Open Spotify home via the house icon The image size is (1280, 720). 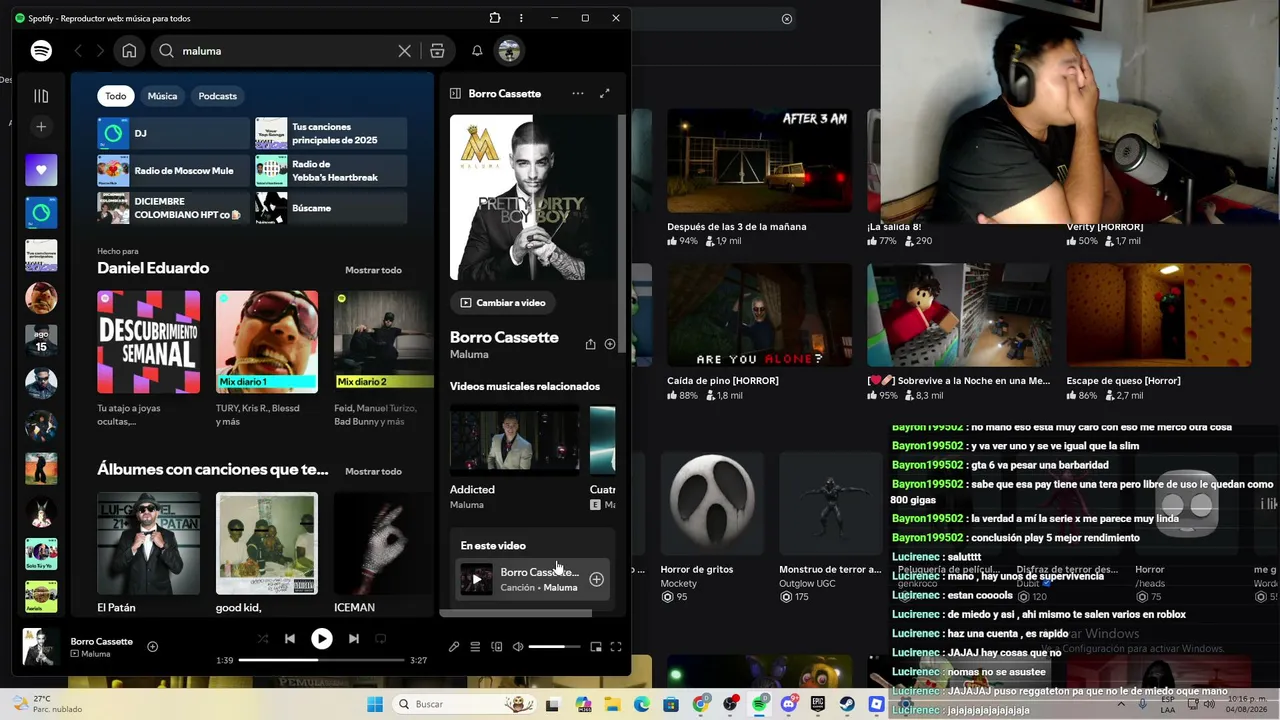(x=129, y=51)
